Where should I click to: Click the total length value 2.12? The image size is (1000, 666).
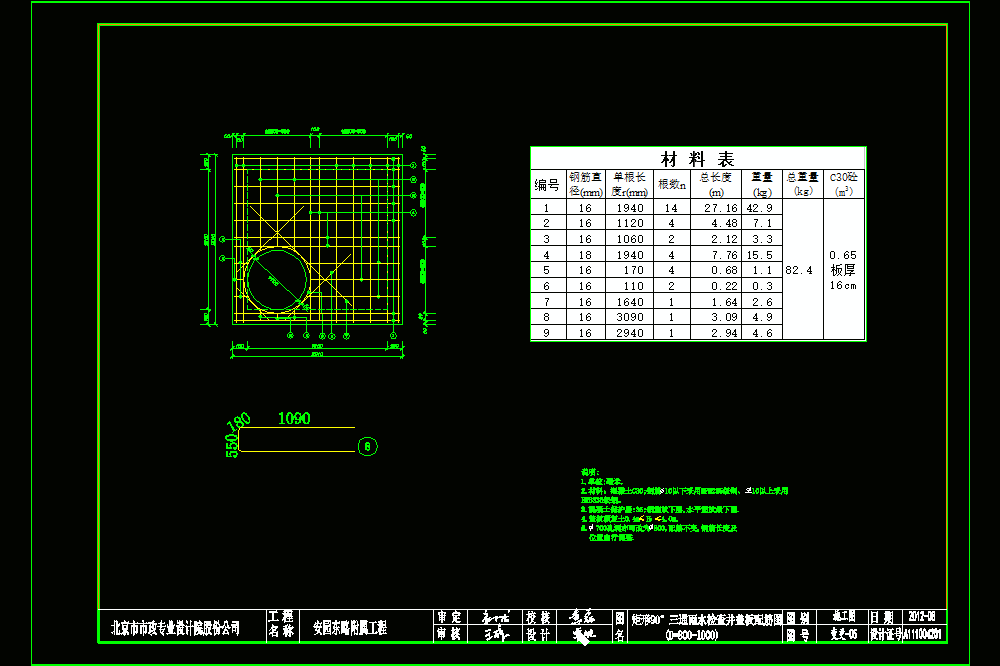coord(724,239)
